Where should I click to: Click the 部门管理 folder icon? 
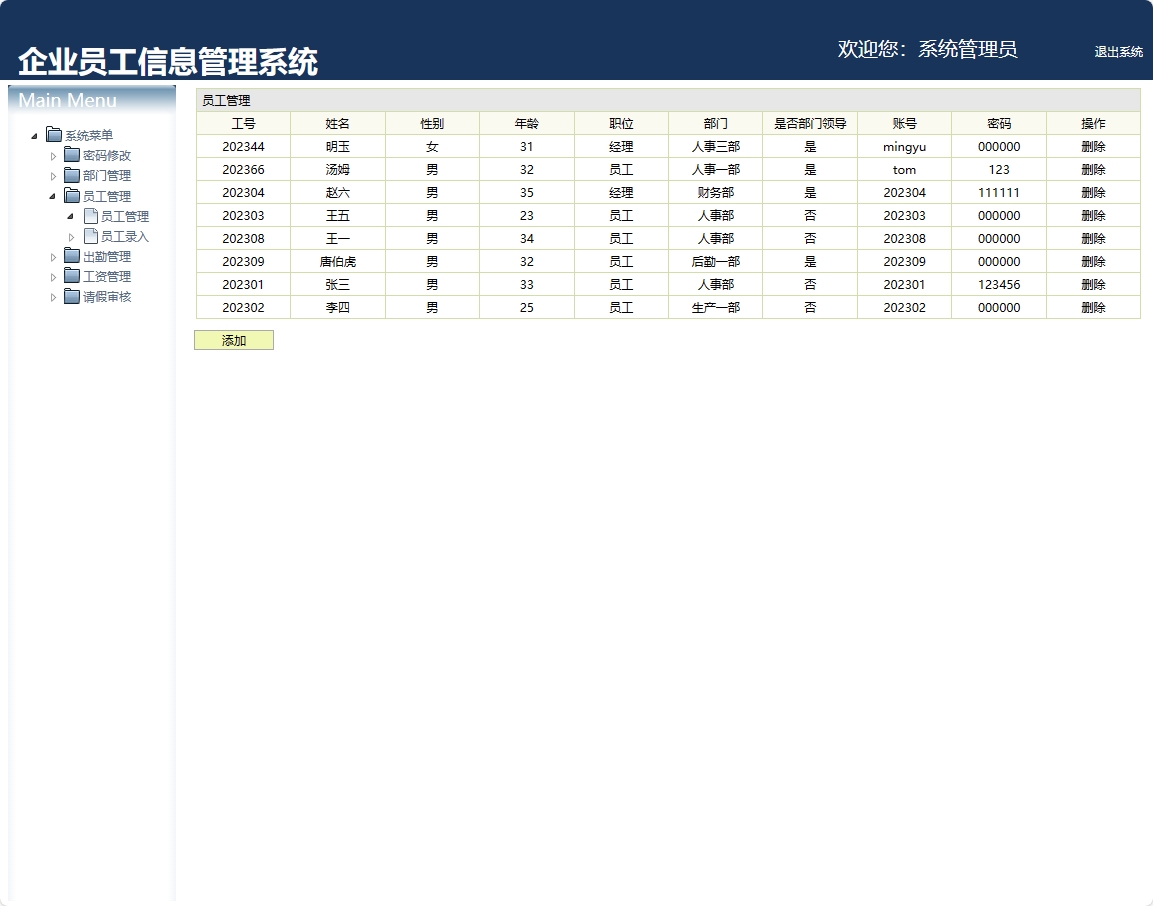72,175
